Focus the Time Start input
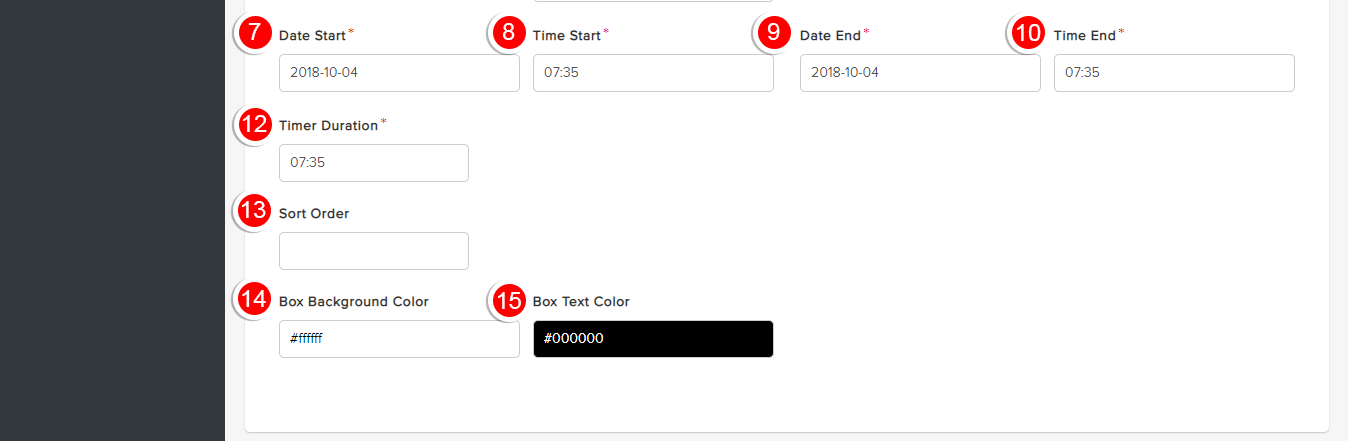The height and width of the screenshot is (441, 1348). pos(653,73)
